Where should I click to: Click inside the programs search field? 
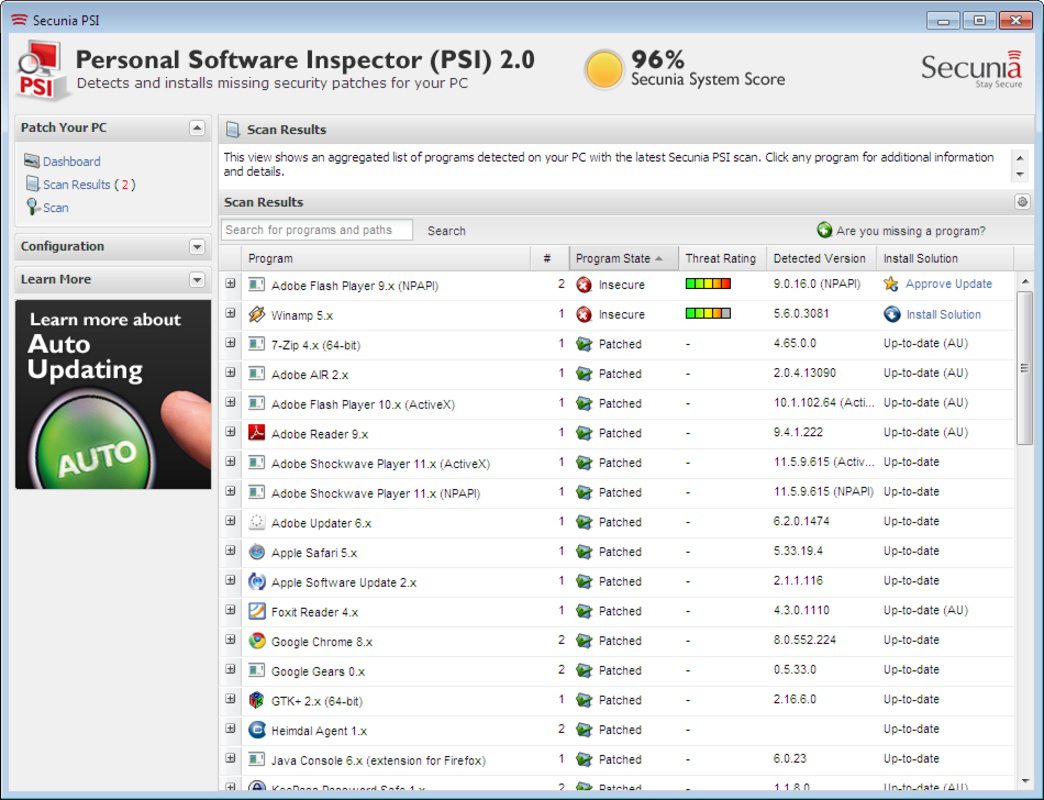pos(316,229)
